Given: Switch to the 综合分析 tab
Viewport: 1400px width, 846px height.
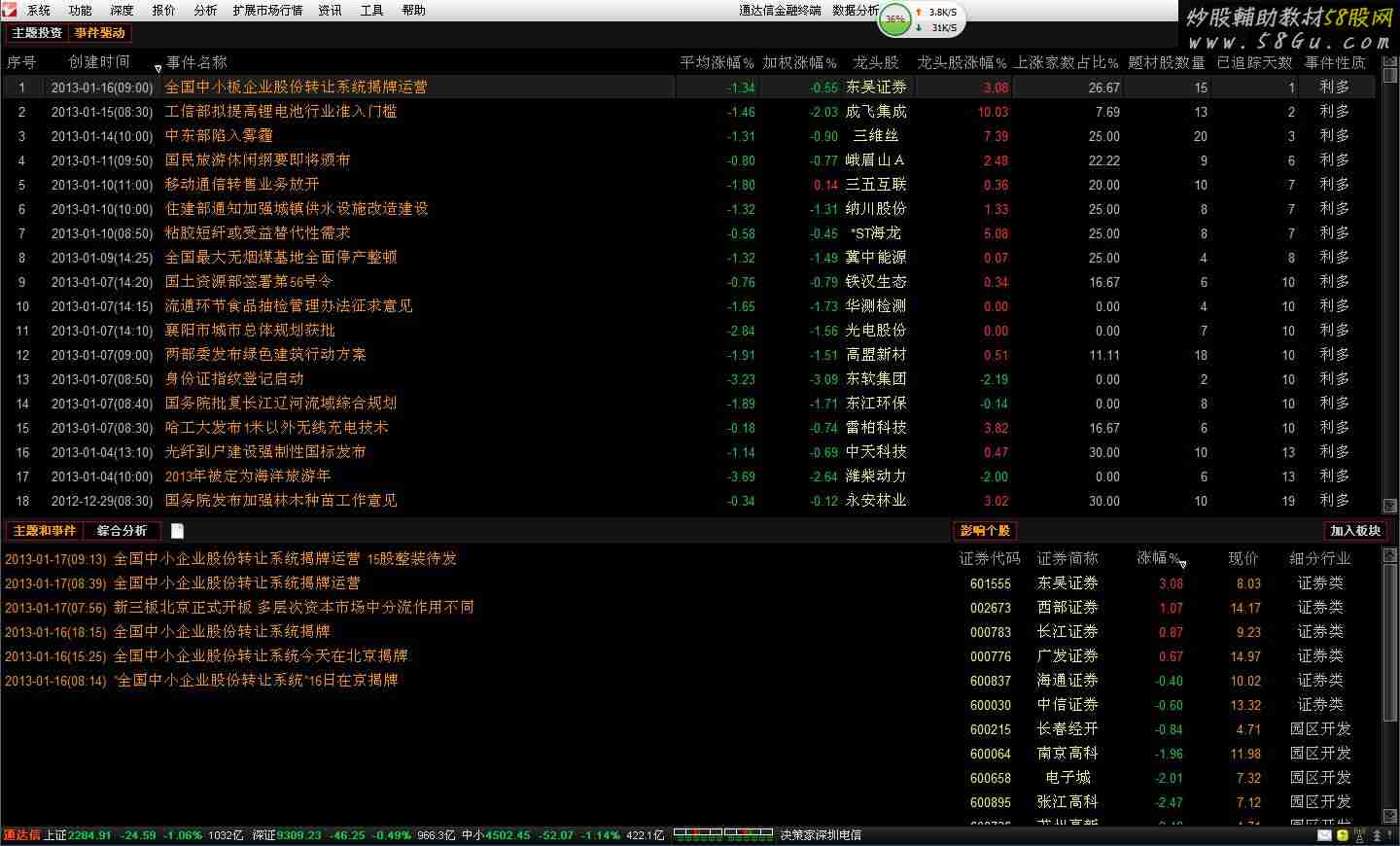Looking at the screenshot, I should pyautogui.click(x=122, y=531).
